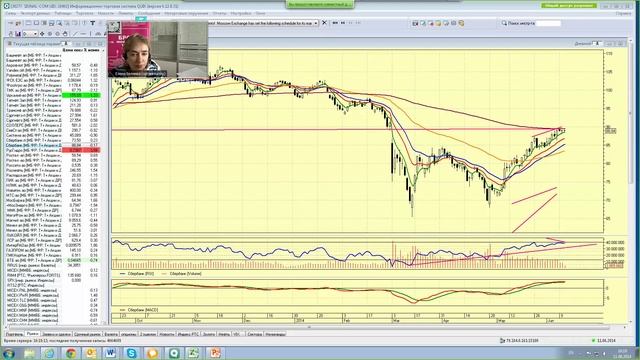Select the ГАЗПРОМ row in the quotes table
This screenshot has width=640, height=360.
(x=53, y=250)
